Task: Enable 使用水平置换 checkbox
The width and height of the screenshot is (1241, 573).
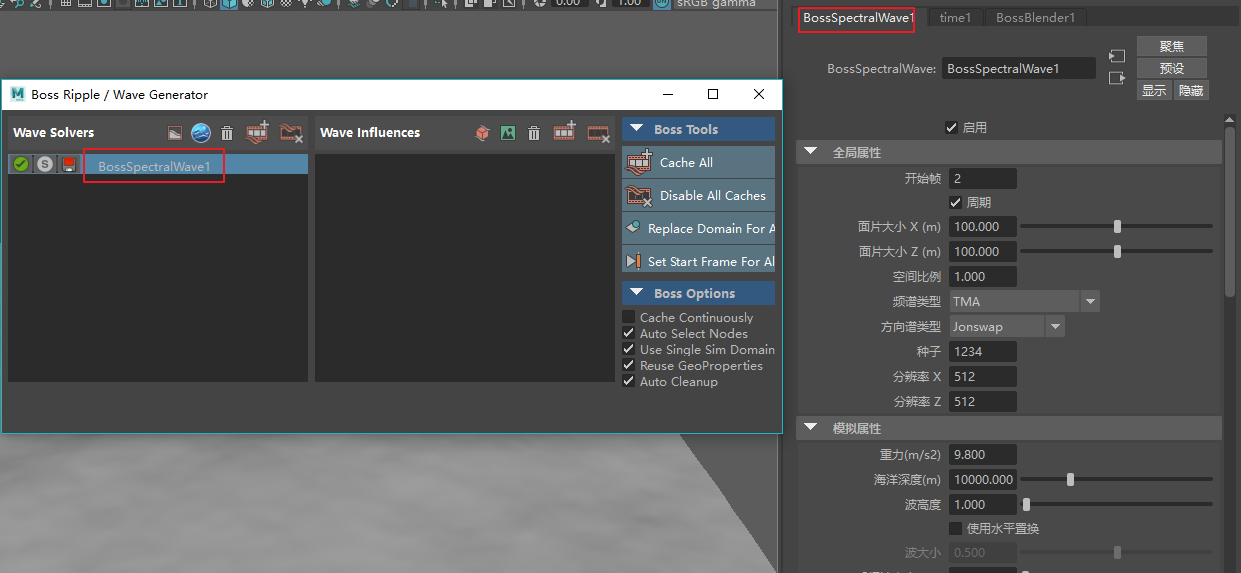Action: pos(955,528)
